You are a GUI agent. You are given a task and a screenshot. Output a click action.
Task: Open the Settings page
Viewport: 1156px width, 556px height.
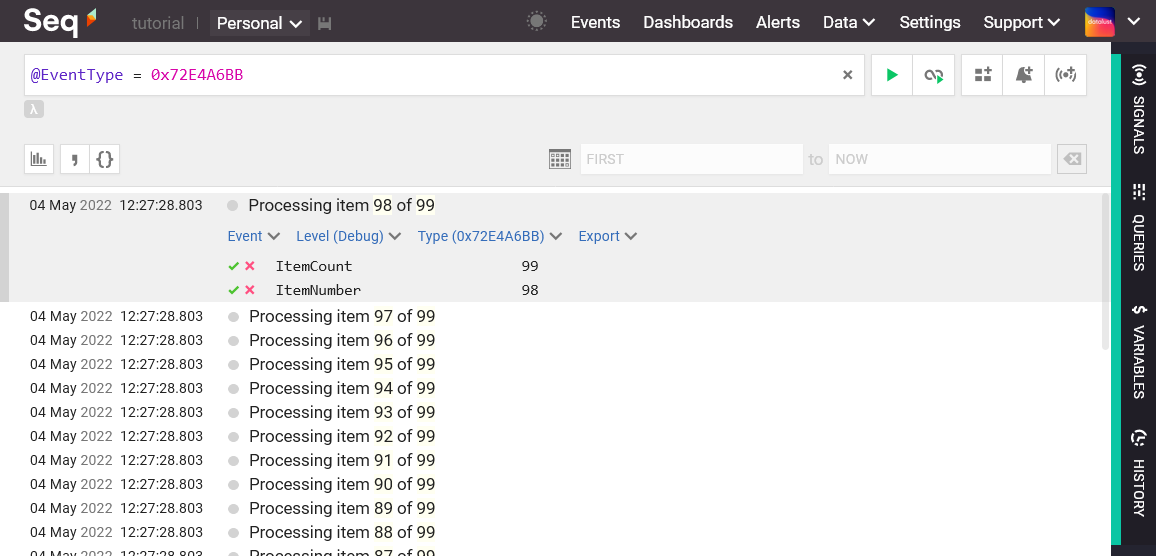pos(930,22)
